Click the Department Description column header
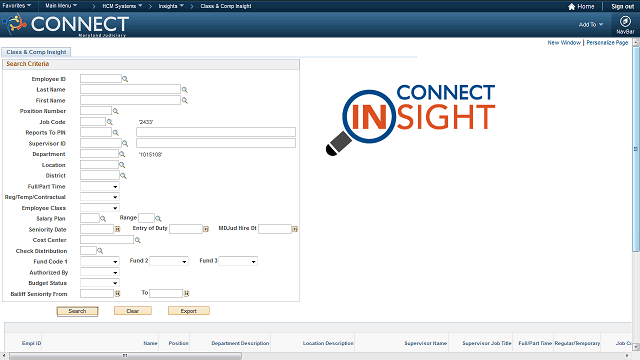640x360 pixels. (240, 343)
